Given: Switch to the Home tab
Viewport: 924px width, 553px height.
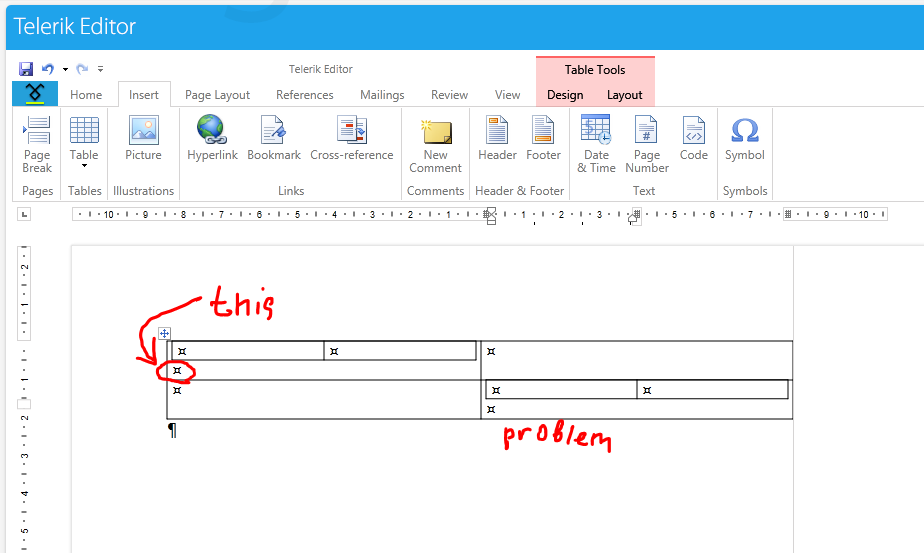Looking at the screenshot, I should (86, 95).
